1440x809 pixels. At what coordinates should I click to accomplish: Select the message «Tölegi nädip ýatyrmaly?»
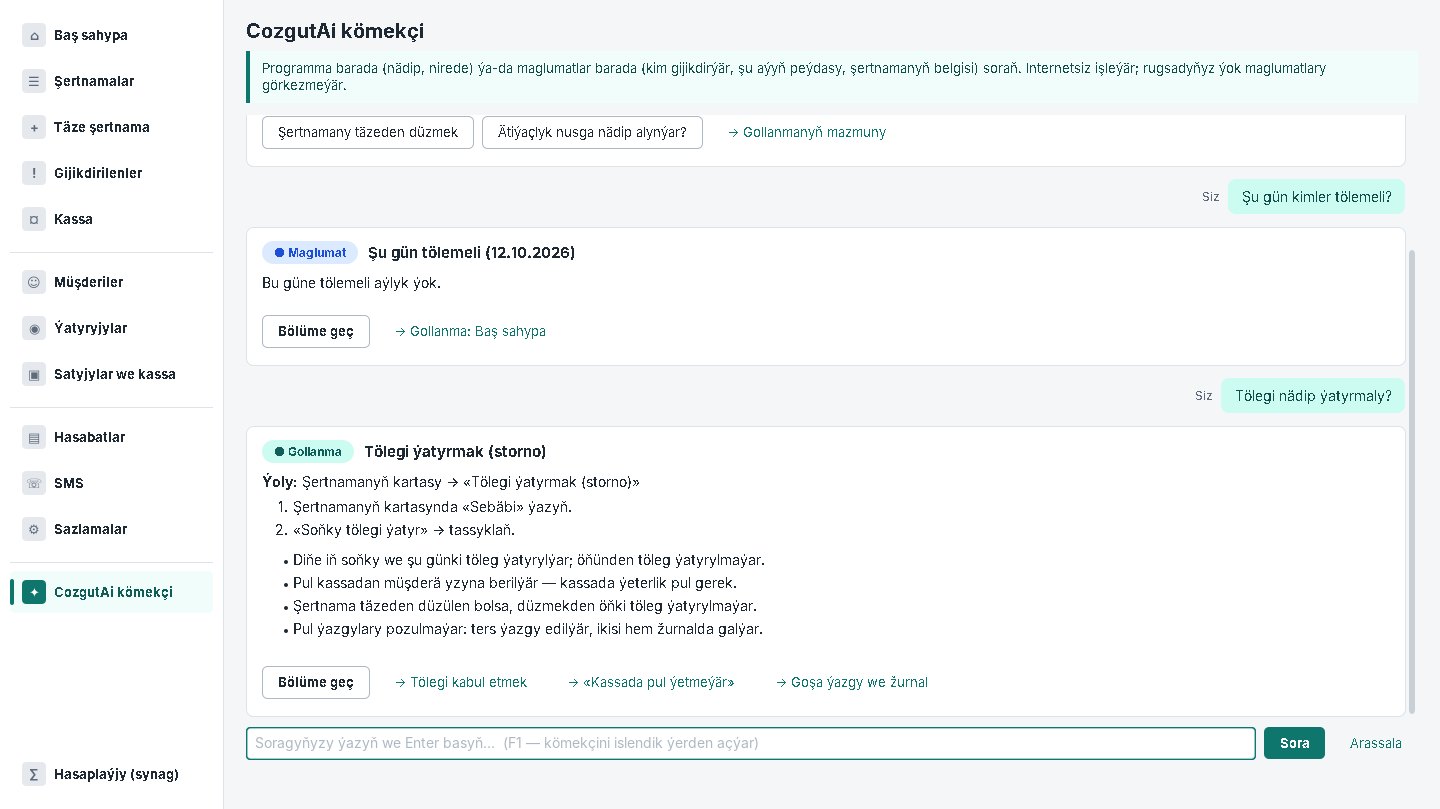click(x=1313, y=396)
